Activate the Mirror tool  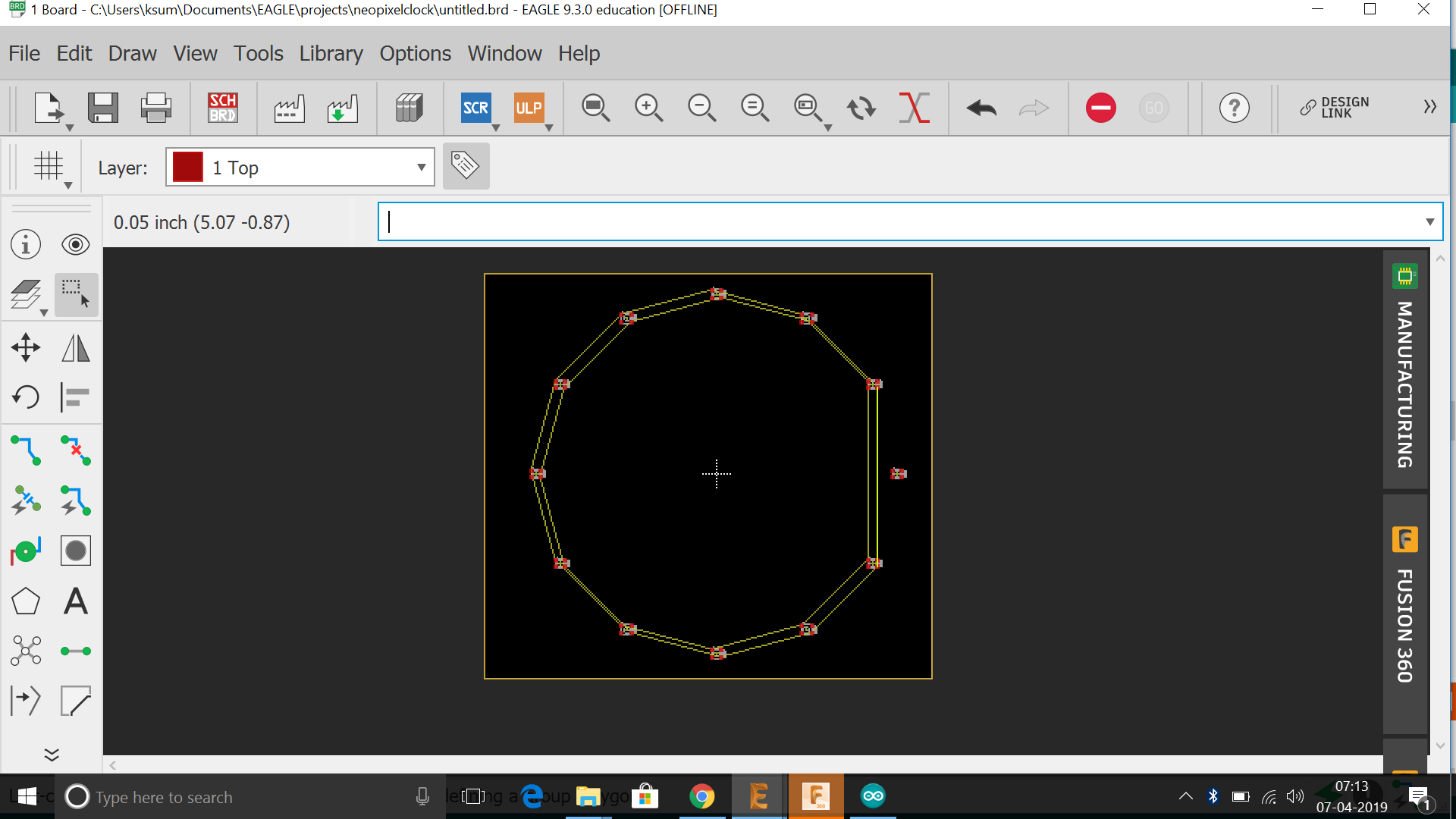click(75, 348)
